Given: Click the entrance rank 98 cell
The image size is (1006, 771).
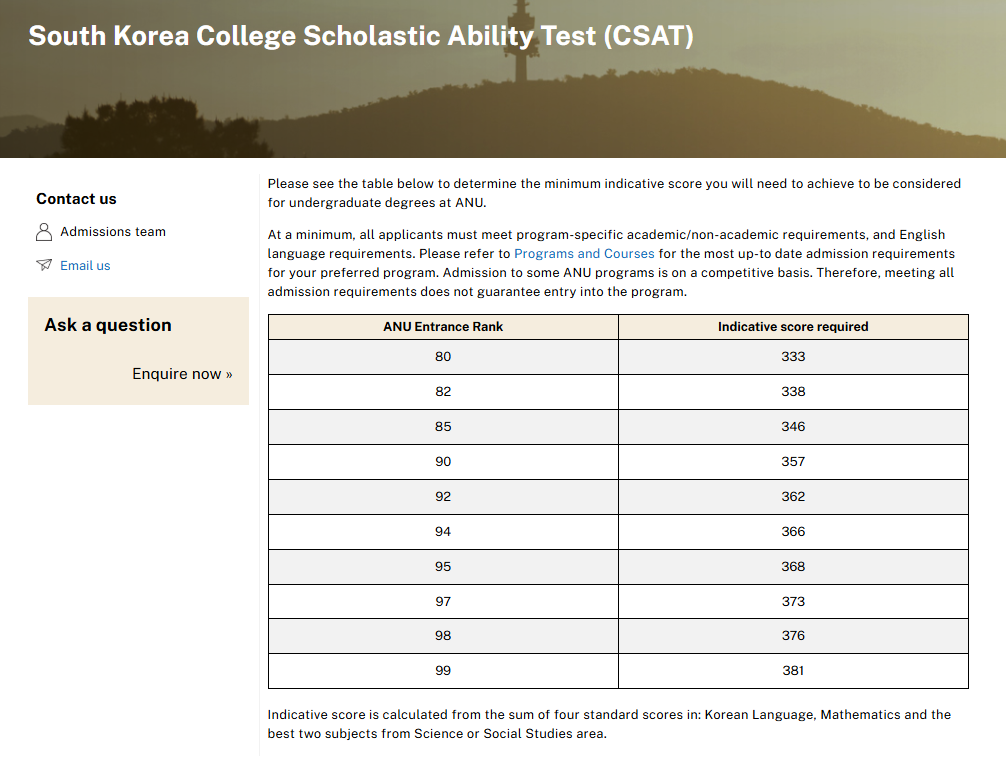Looking at the screenshot, I should click(x=443, y=636).
